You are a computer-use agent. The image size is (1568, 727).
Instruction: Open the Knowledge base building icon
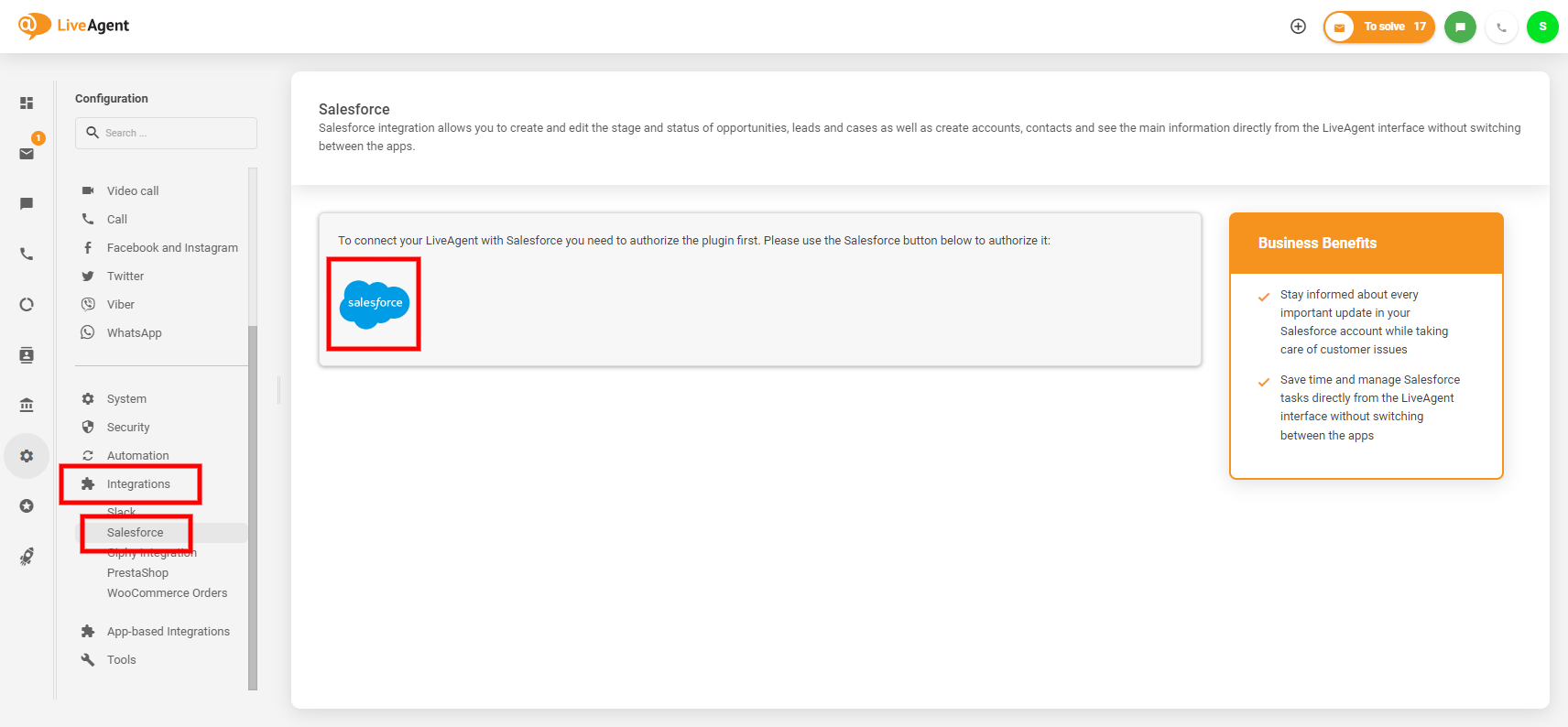(x=27, y=405)
